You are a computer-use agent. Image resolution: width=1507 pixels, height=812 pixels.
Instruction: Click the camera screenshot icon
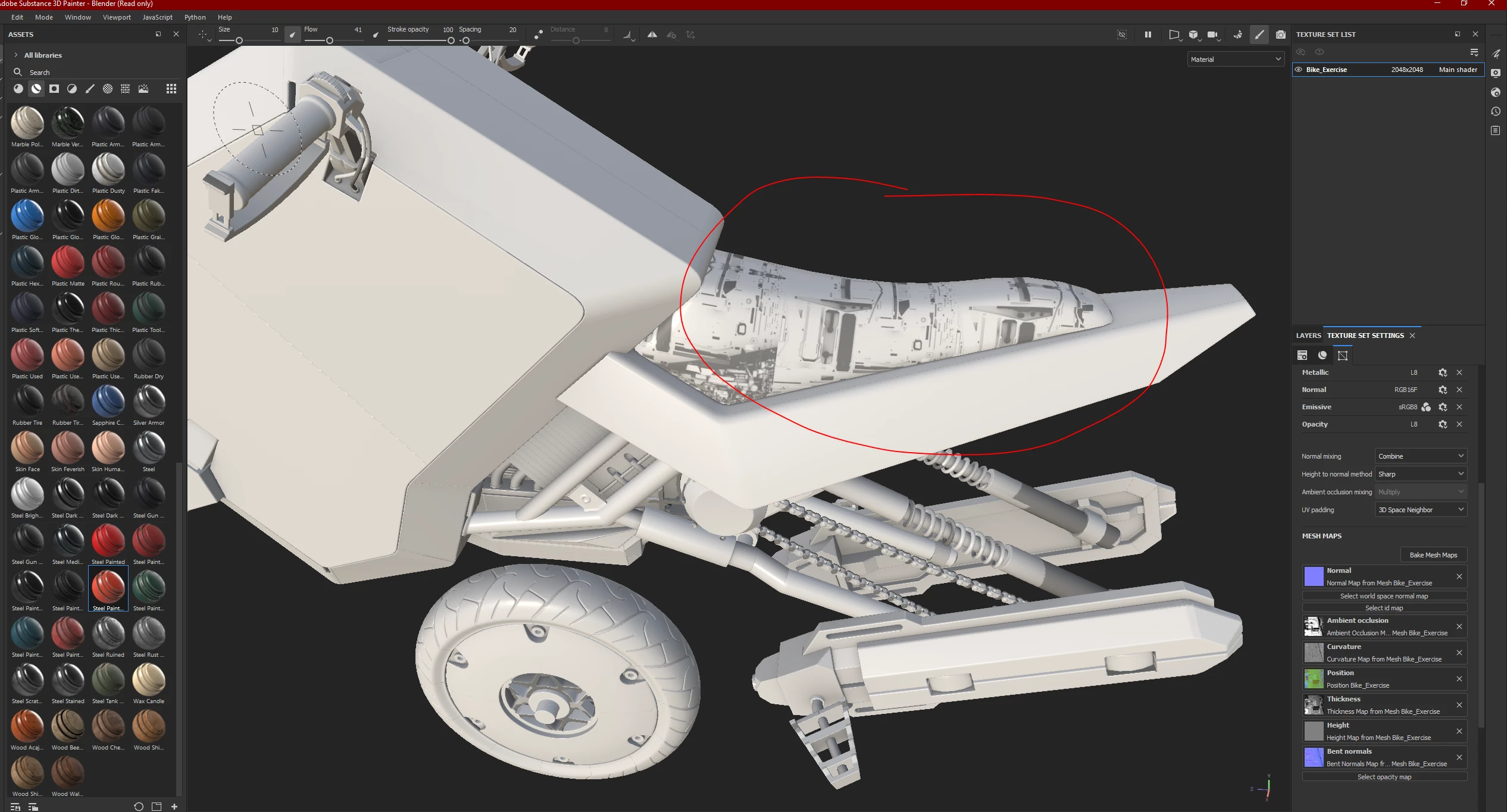(x=1280, y=35)
